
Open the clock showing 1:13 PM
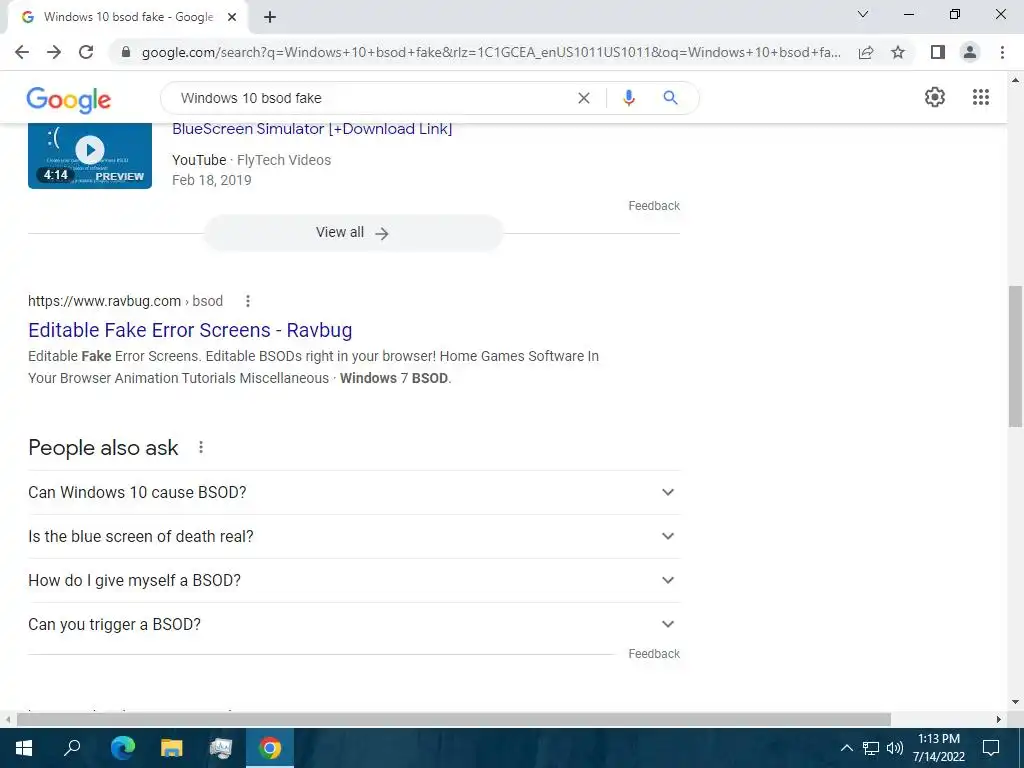(939, 748)
